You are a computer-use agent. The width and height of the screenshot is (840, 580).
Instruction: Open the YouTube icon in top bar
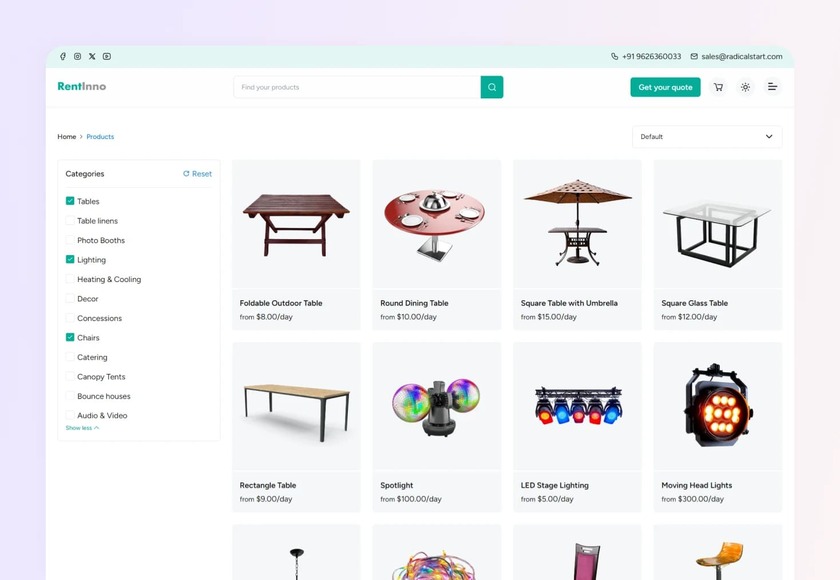point(107,56)
